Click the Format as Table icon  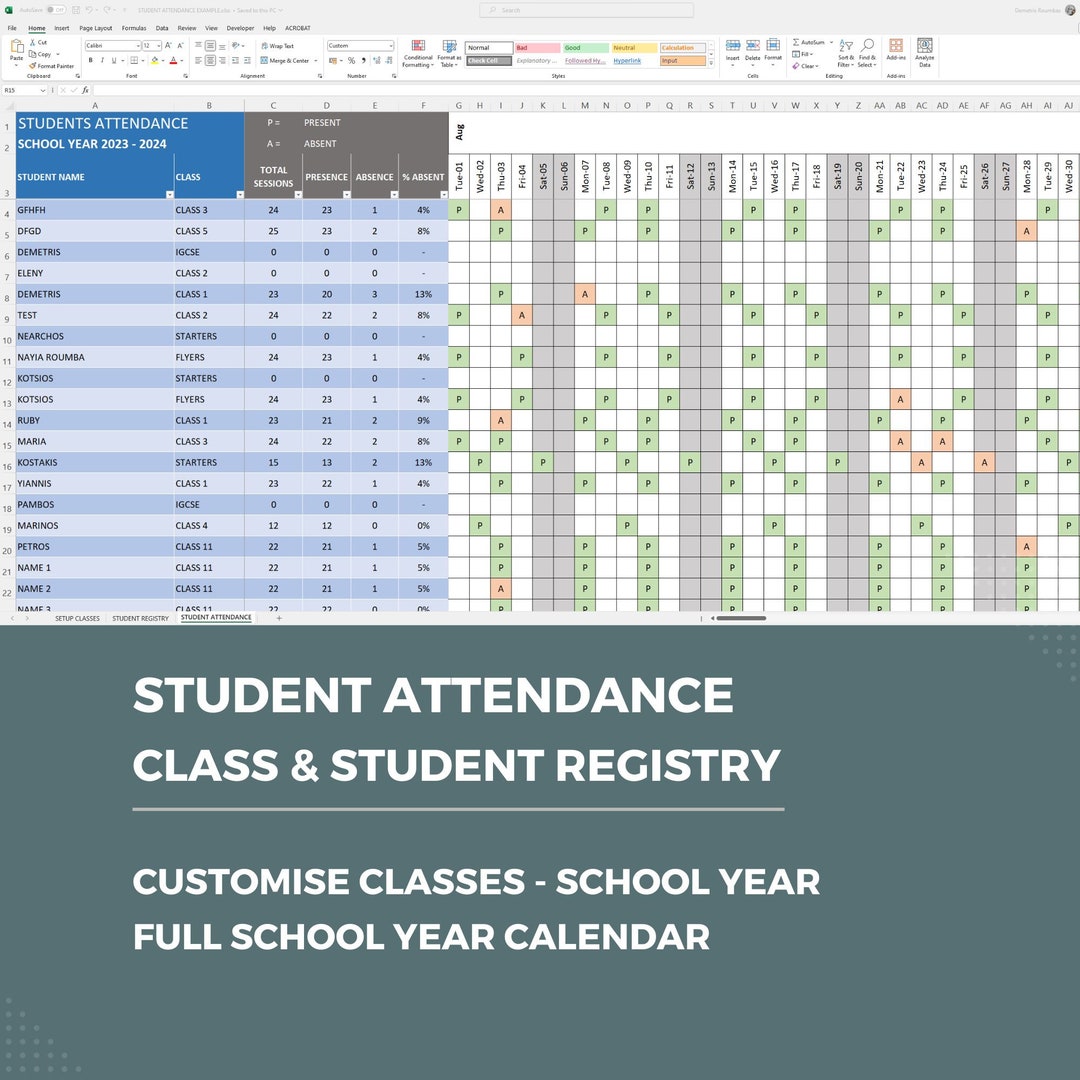(x=447, y=53)
